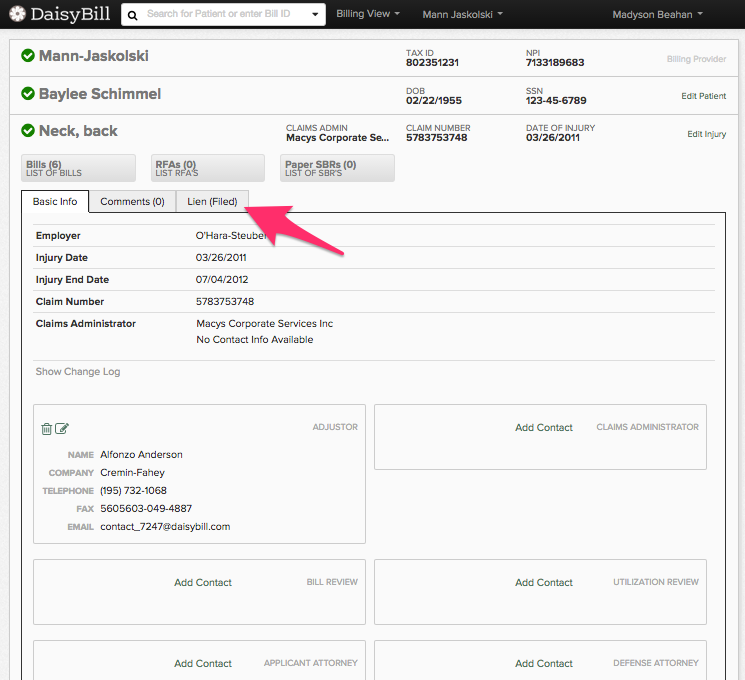Click No Contact Info Available text
The height and width of the screenshot is (680, 745).
(255, 340)
